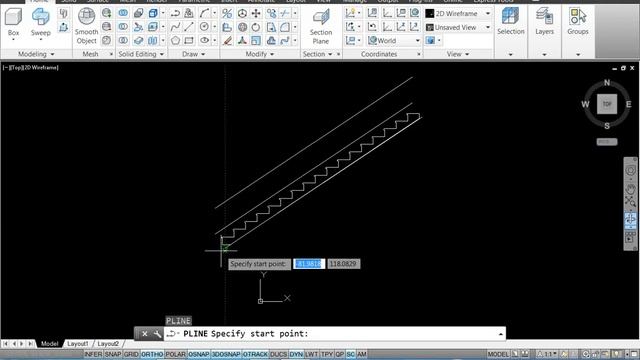Close the command line with X
The image size is (640, 360).
[144, 334]
